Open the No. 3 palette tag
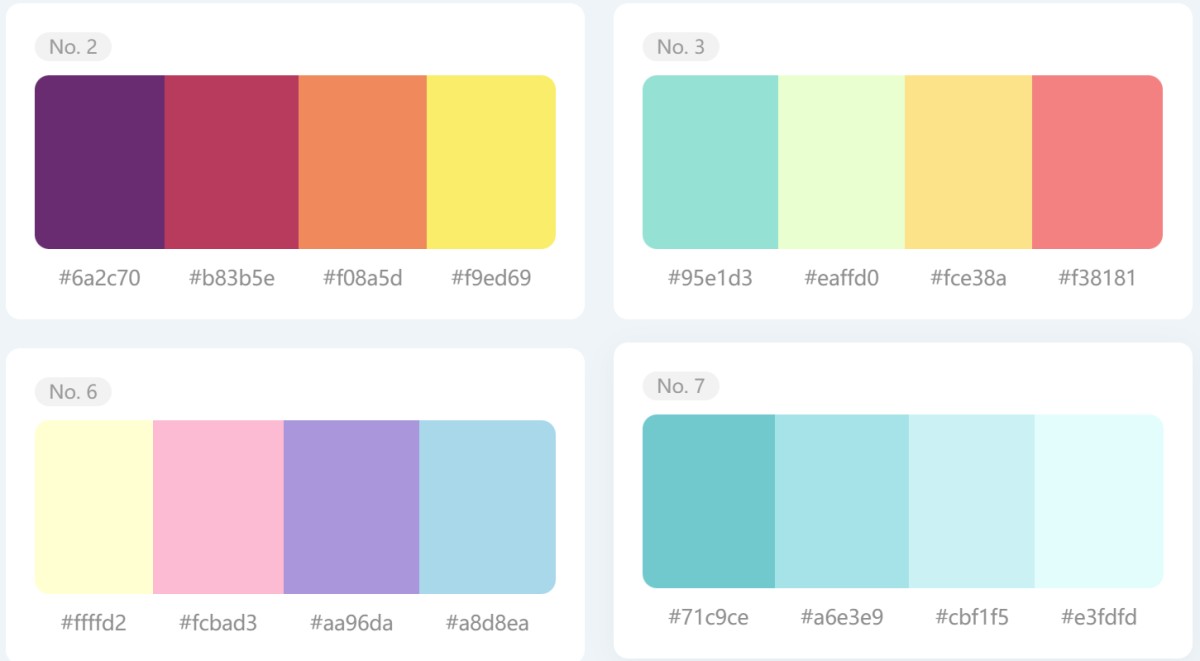This screenshot has height=661, width=1200. (x=680, y=47)
